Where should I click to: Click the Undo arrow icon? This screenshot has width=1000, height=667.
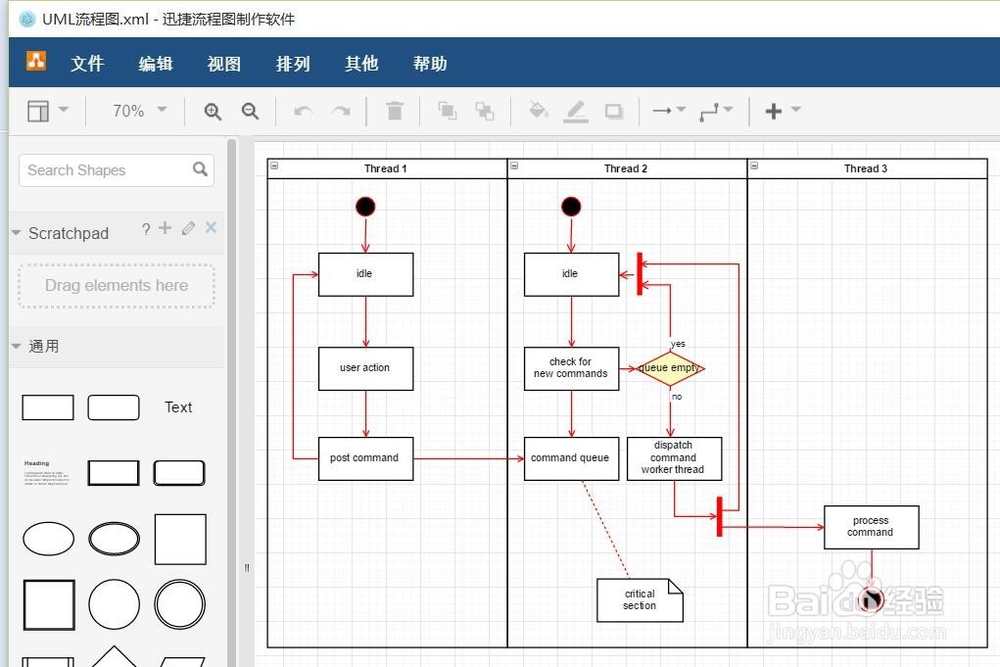[302, 111]
